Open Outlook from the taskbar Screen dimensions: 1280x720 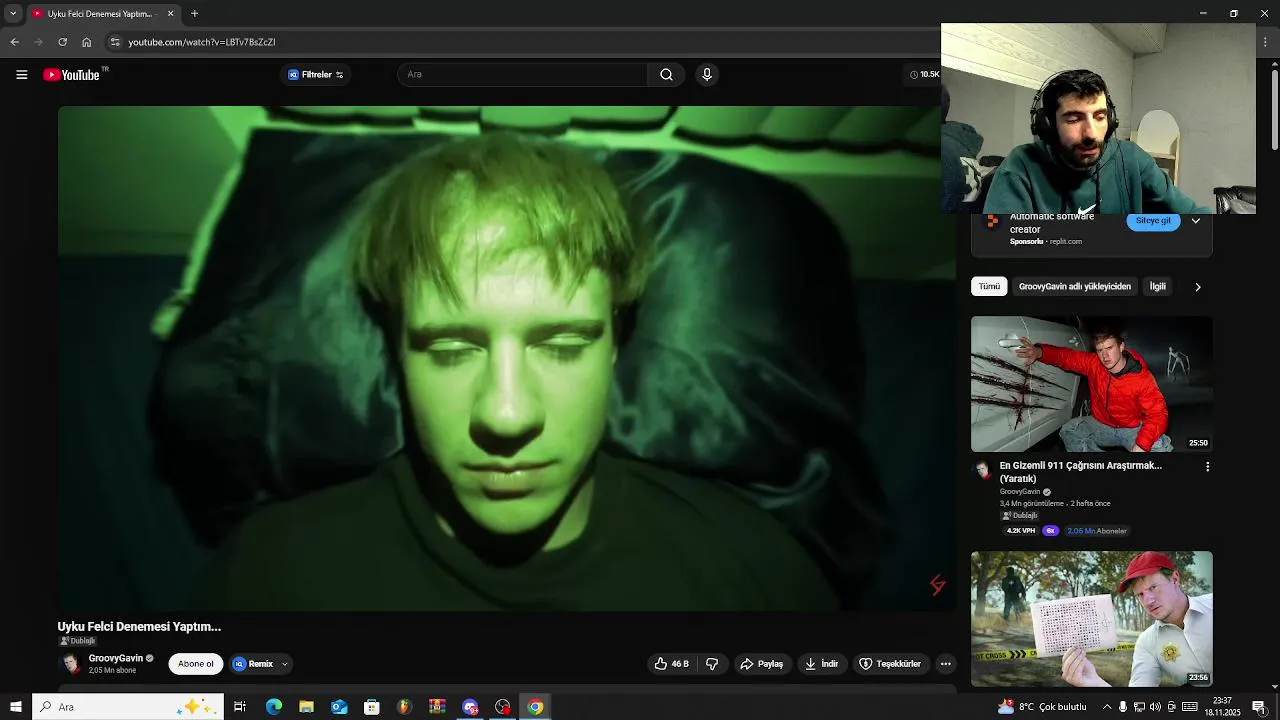pos(339,707)
